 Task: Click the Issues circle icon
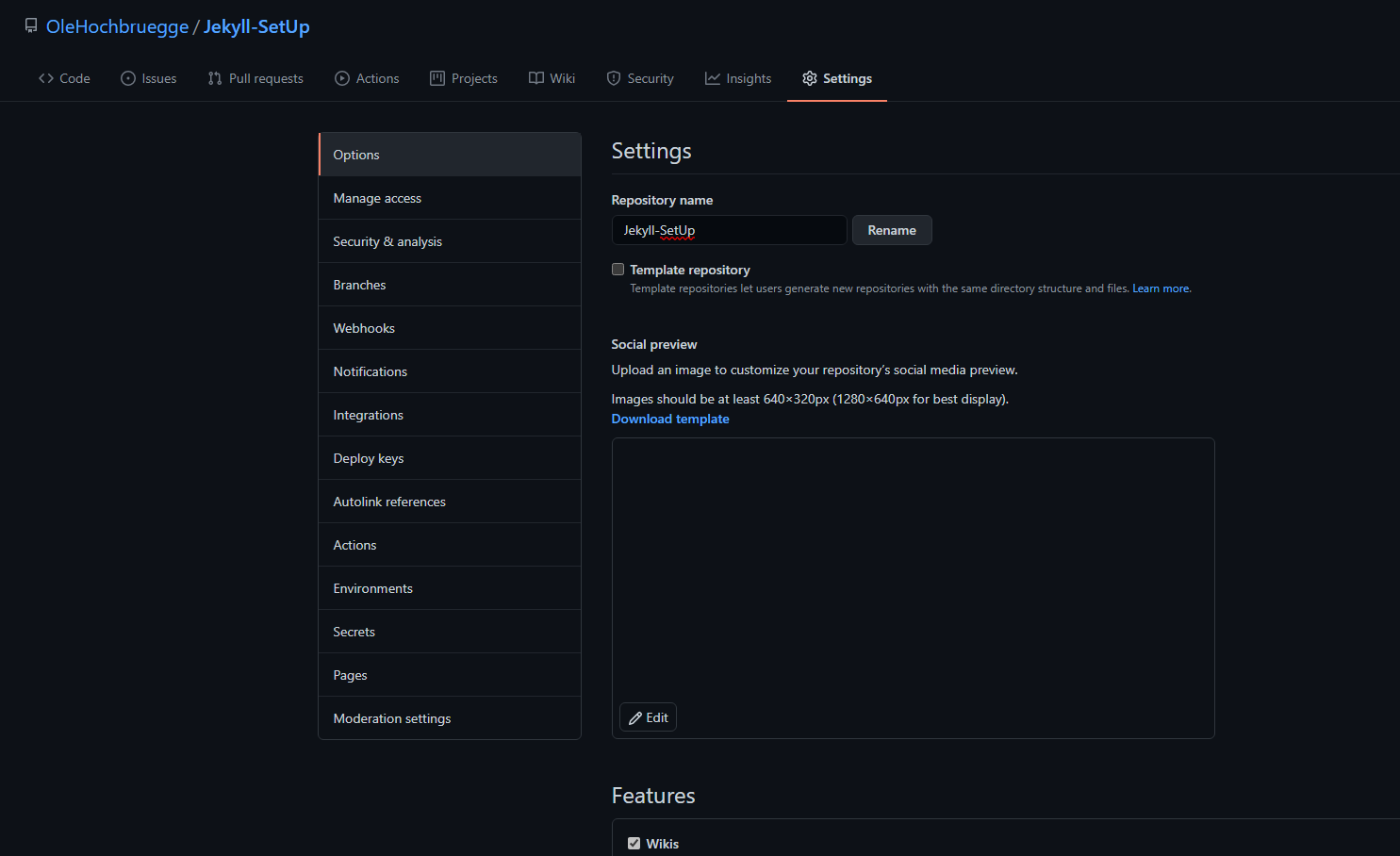click(128, 78)
